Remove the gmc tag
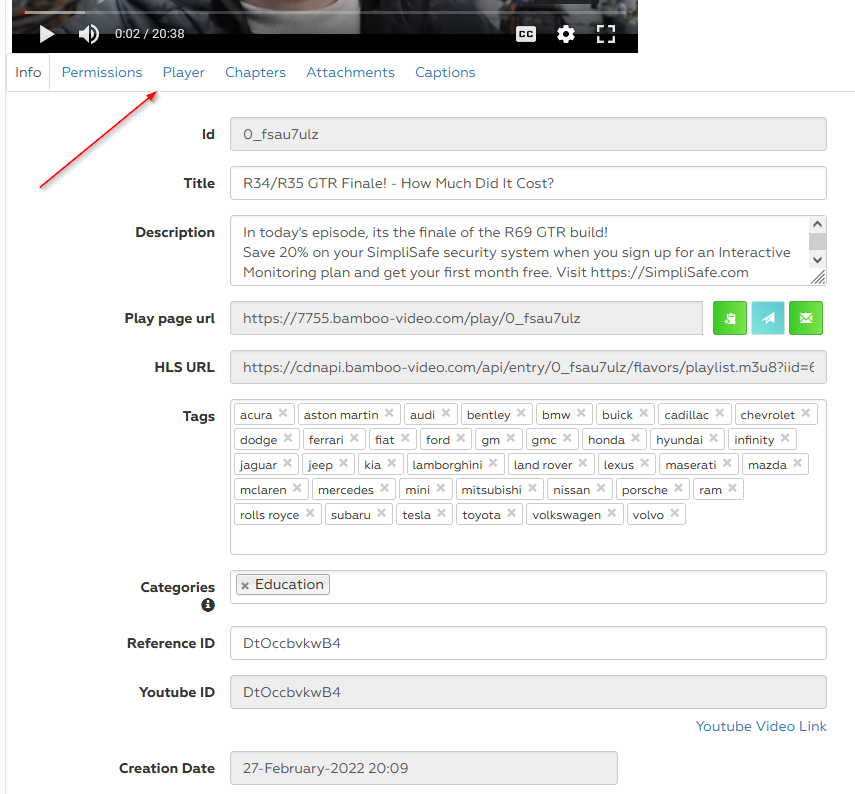 567,438
